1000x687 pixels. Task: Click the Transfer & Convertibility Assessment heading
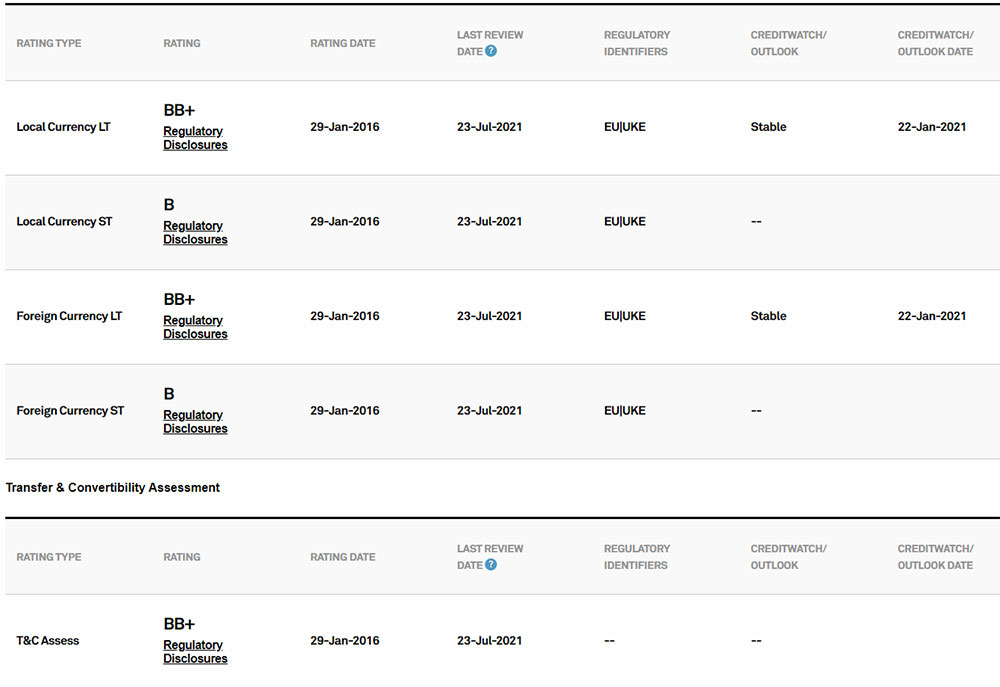pos(113,488)
